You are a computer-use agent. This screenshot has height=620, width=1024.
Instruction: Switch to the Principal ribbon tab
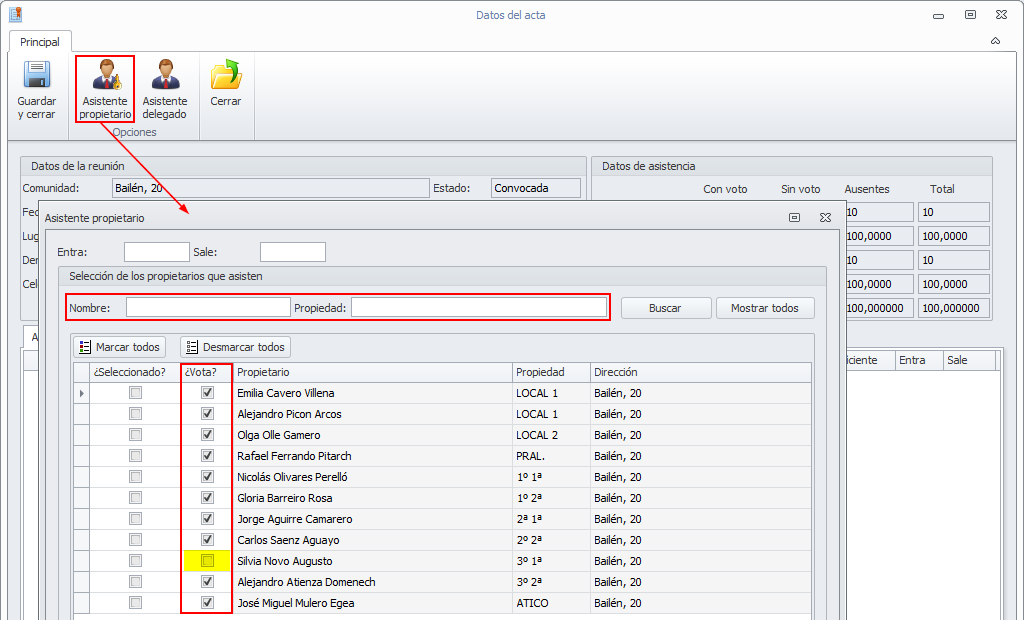tap(40, 42)
